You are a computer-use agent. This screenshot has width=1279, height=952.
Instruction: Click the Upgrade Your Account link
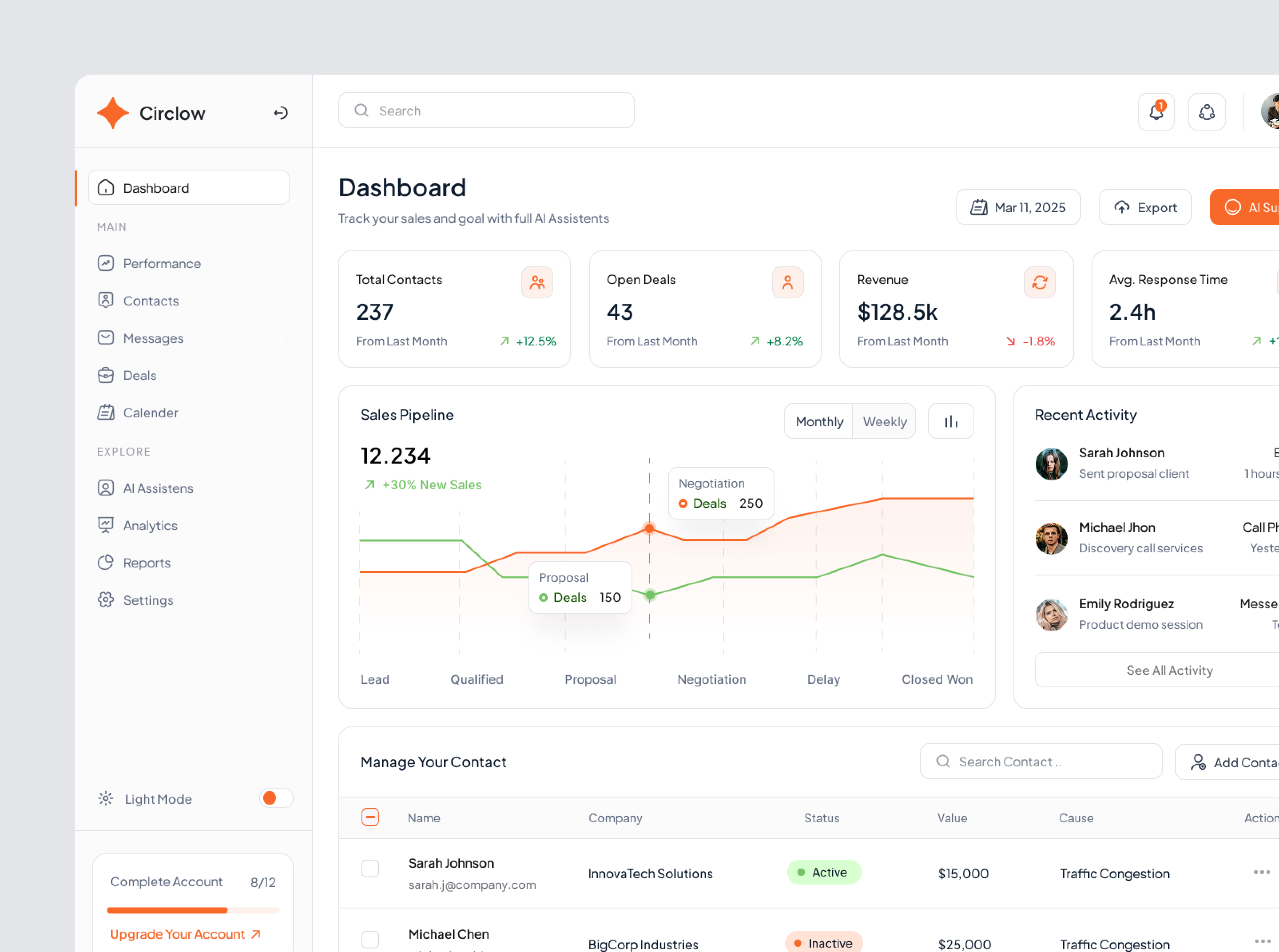click(184, 934)
